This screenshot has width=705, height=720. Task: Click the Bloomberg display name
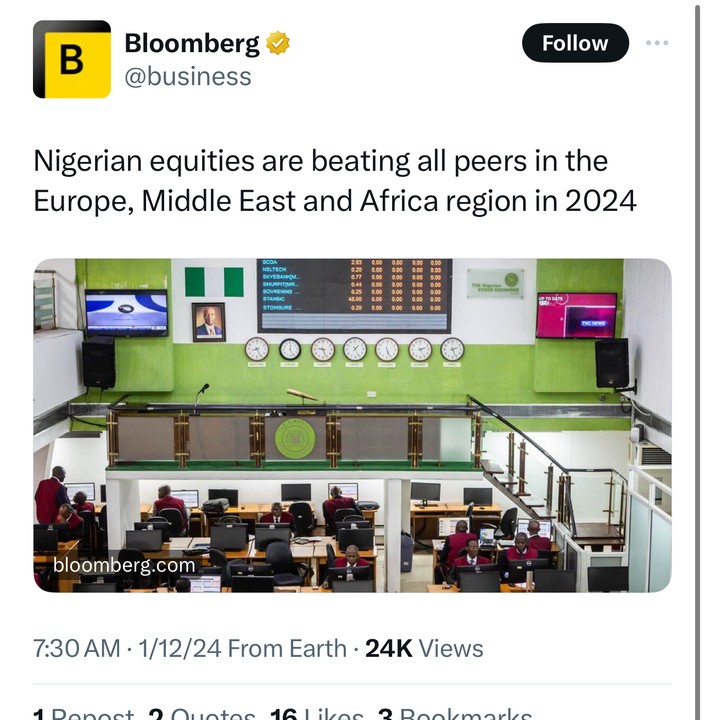point(191,43)
